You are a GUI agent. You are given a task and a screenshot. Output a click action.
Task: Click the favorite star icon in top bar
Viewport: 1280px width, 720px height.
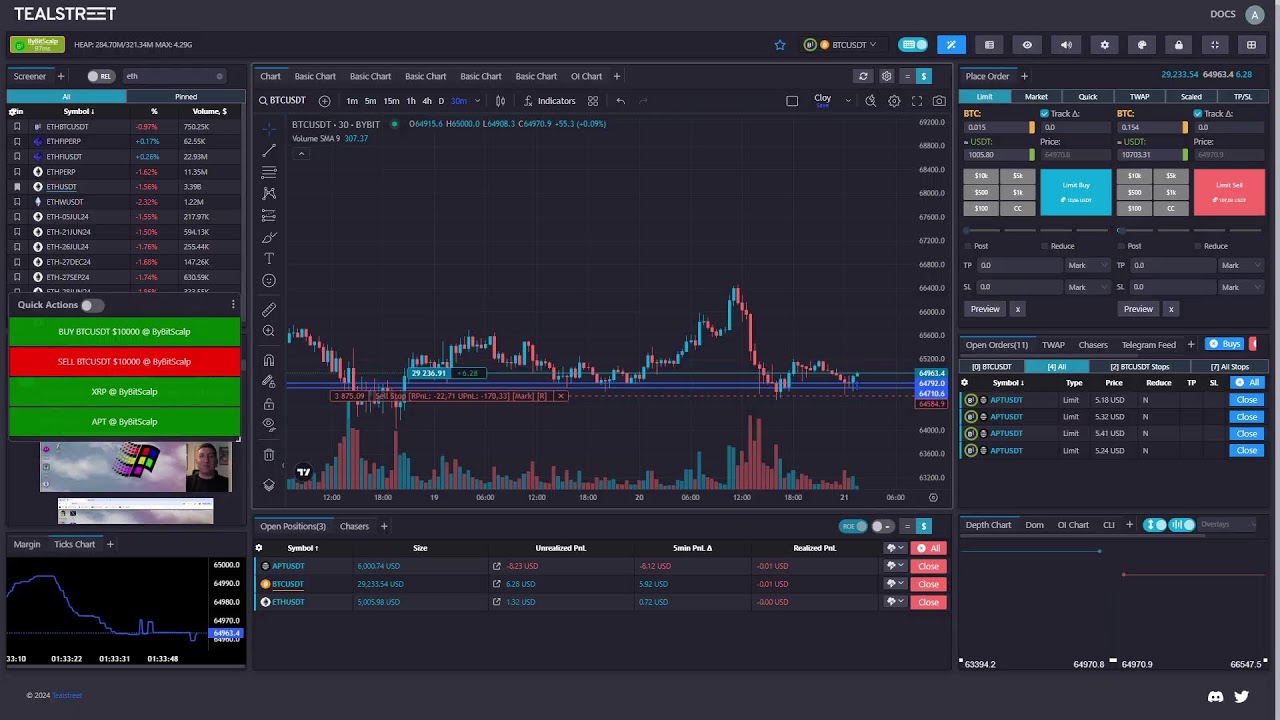click(x=780, y=45)
